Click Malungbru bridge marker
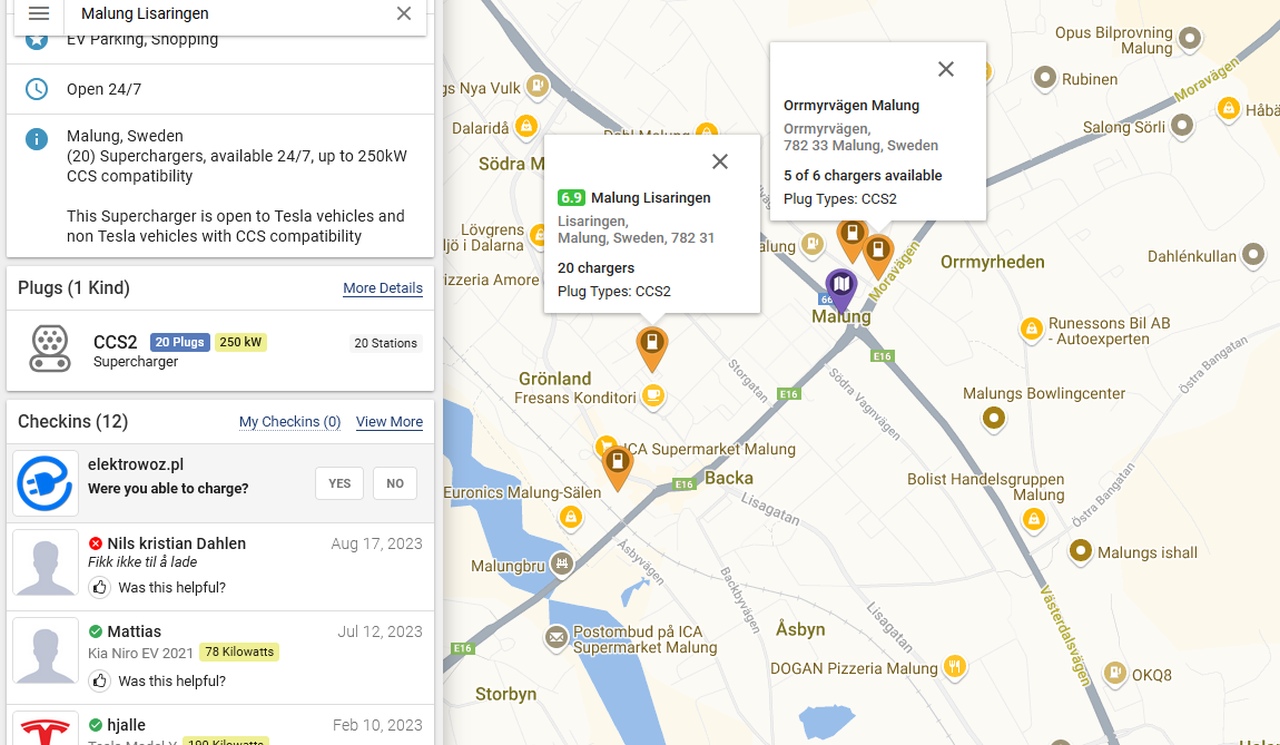 point(563,565)
